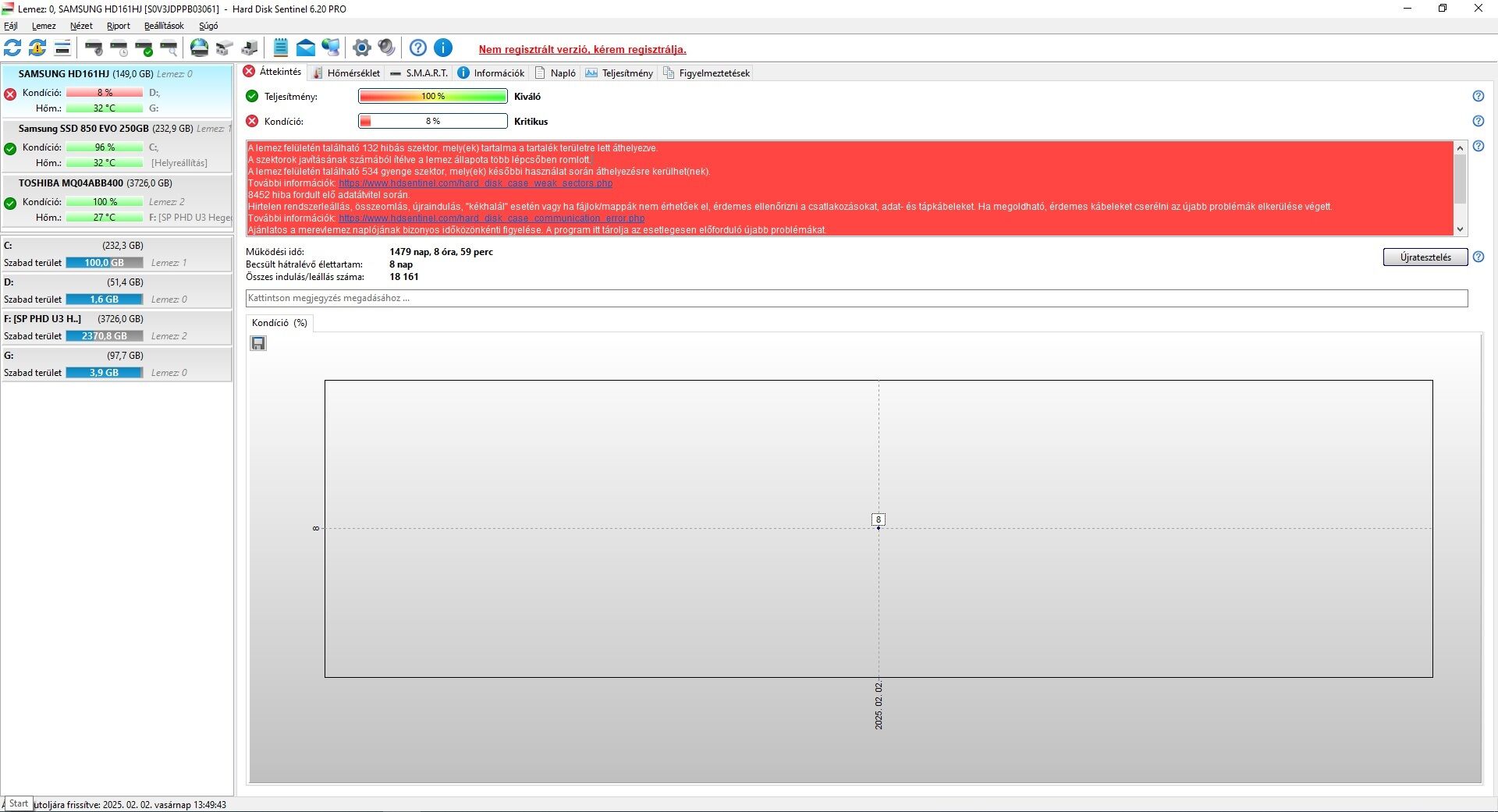Open settings via the gear icon
This screenshot has width=1498, height=812.
[362, 48]
